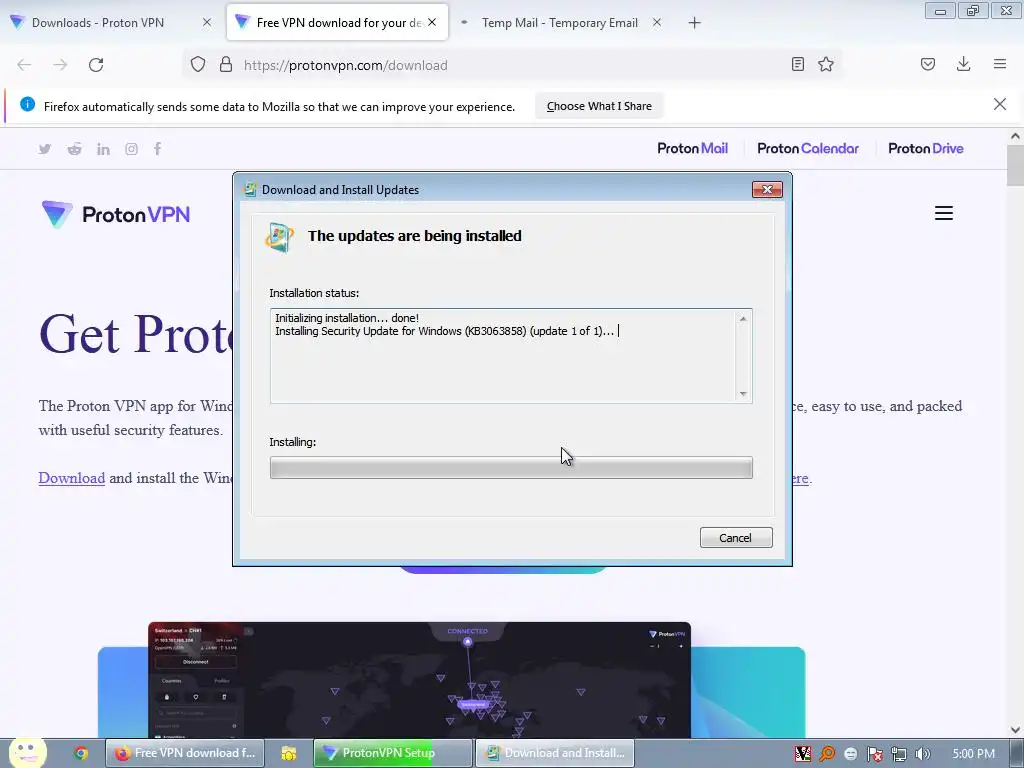Click the installing progress bar
This screenshot has height=768, width=1024.
[x=511, y=468]
